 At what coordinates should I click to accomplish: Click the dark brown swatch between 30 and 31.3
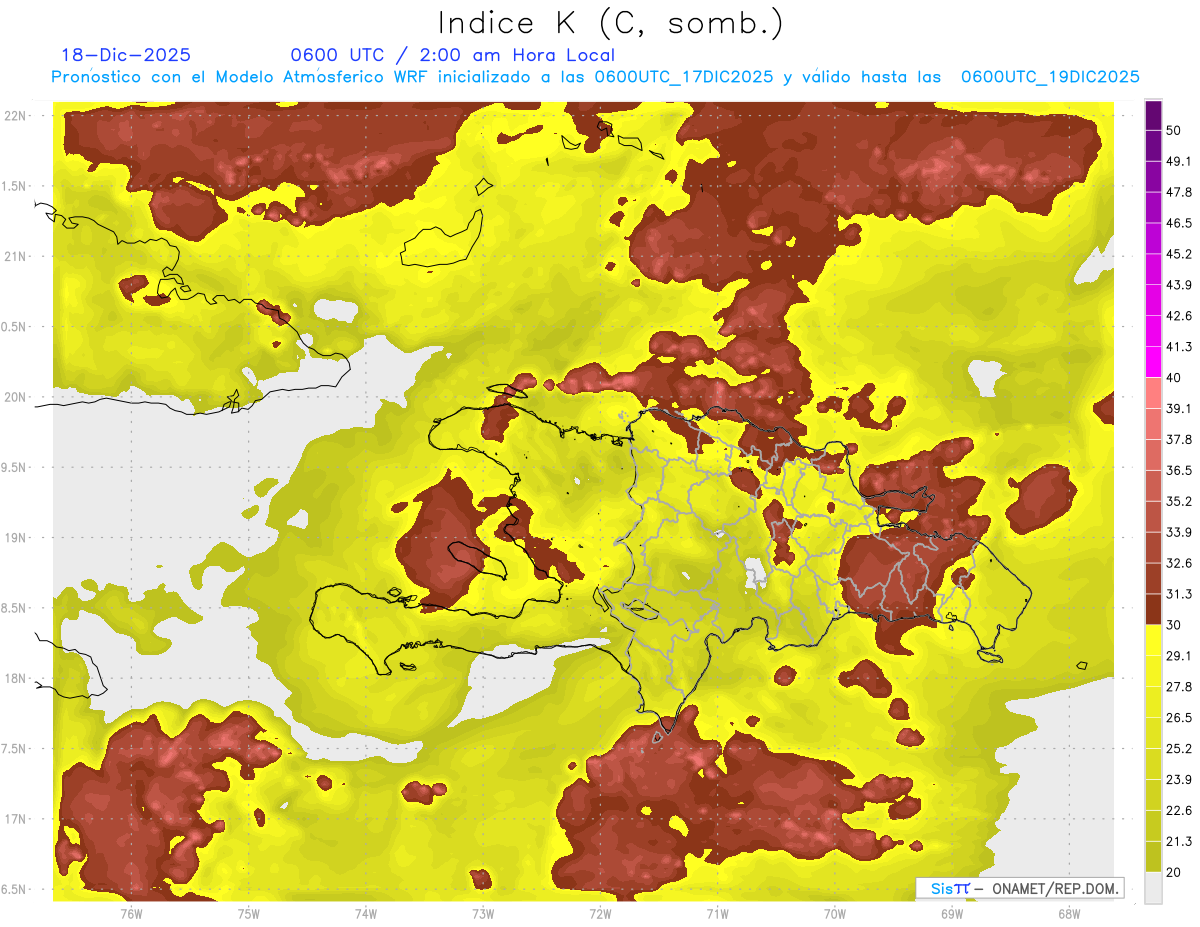(x=1154, y=609)
